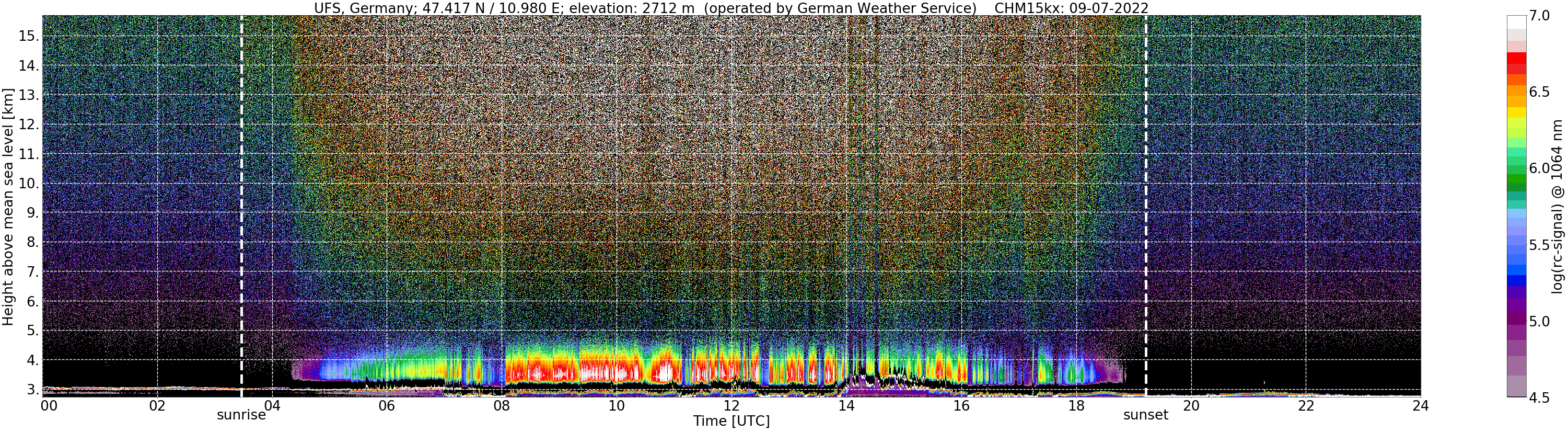
Task: Click the '15.' height tick label
Action: pyautogui.click(x=29, y=36)
